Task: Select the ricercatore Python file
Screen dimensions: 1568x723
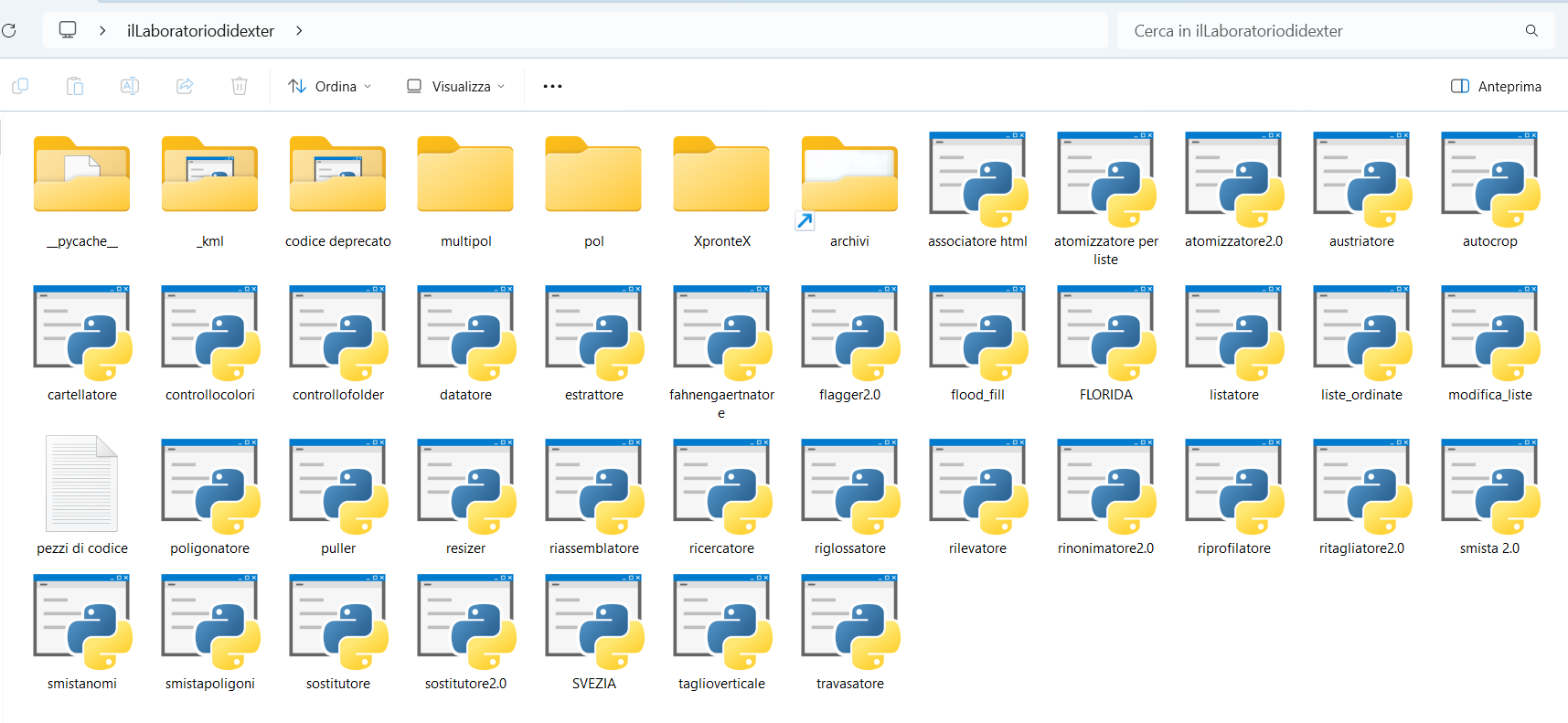Action: point(722,499)
